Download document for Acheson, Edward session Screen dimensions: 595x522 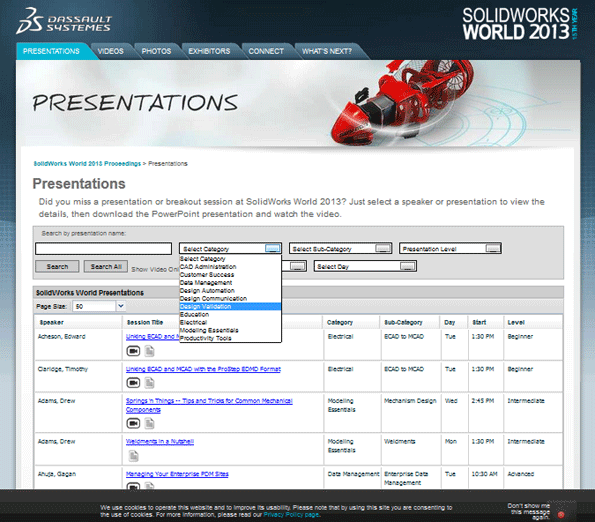pos(150,351)
